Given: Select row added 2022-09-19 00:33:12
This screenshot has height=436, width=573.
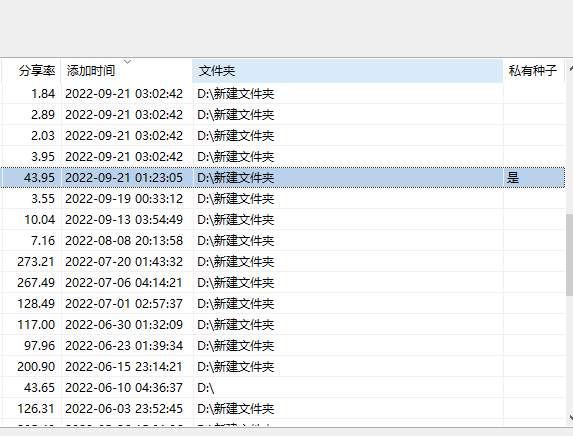Looking at the screenshot, I should coord(283,199).
